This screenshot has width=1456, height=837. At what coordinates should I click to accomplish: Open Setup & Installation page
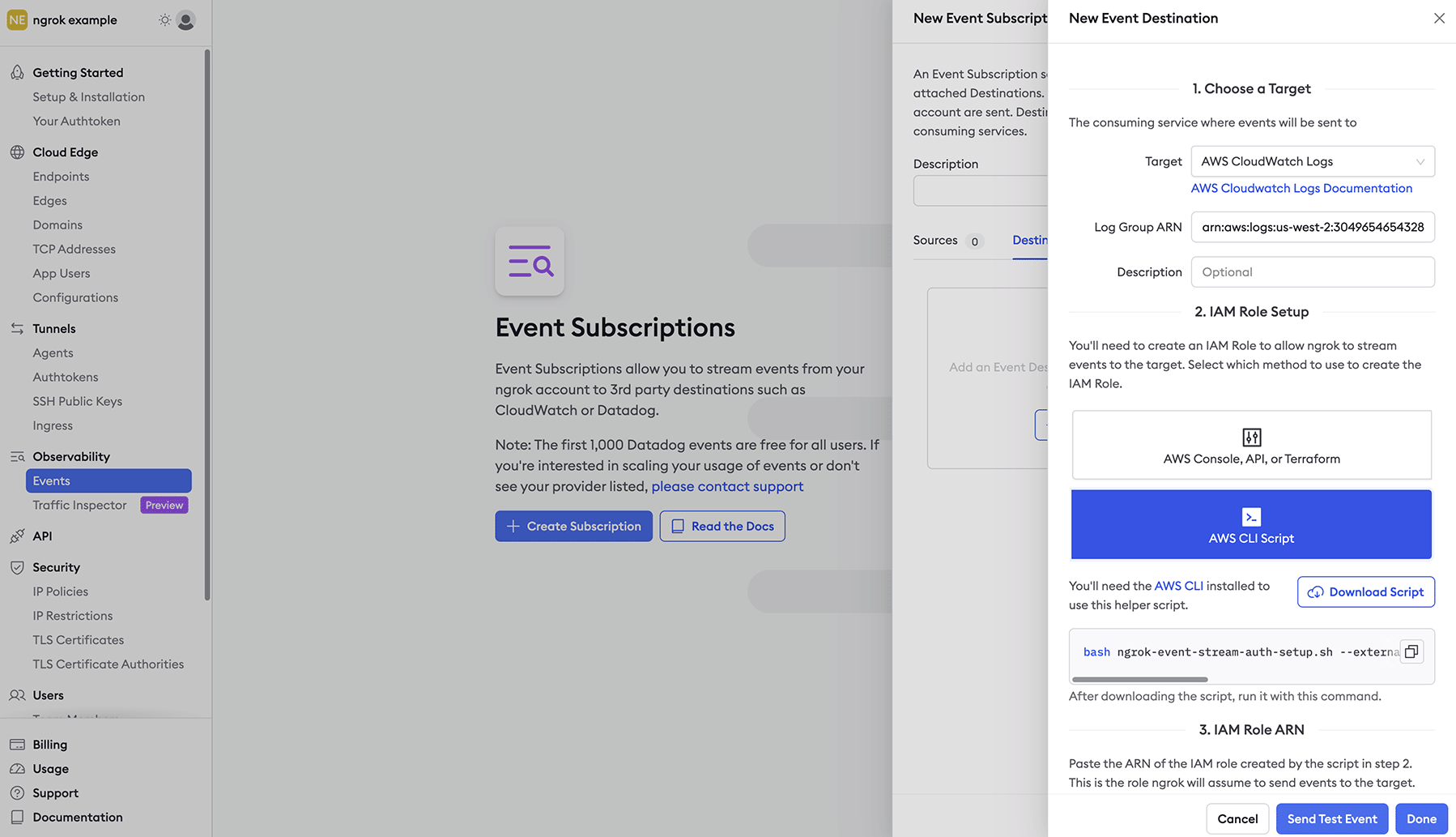(88, 96)
